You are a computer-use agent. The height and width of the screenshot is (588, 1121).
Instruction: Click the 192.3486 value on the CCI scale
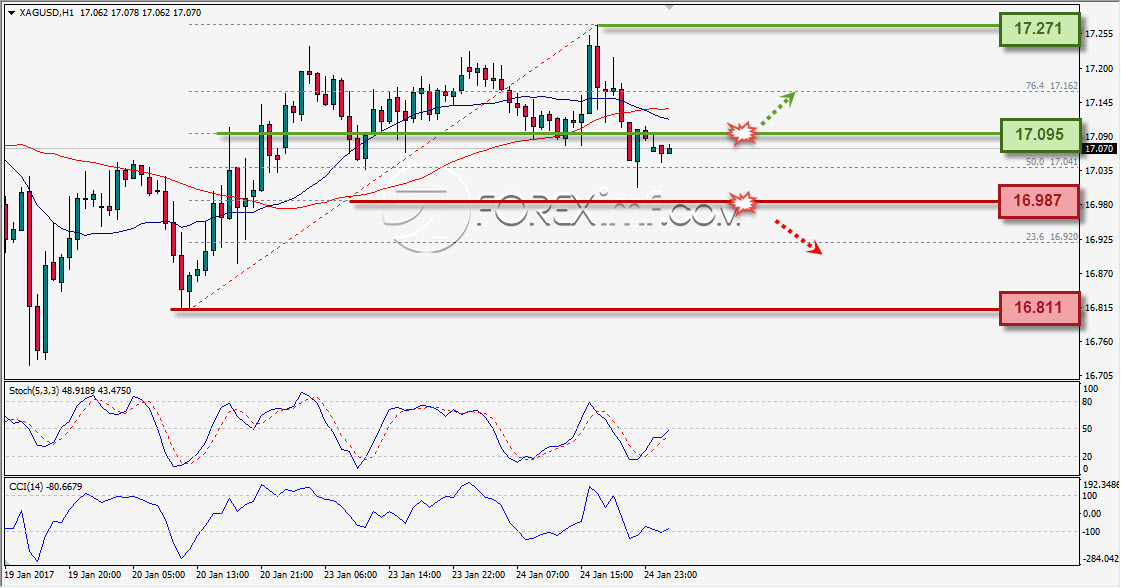click(x=1102, y=484)
